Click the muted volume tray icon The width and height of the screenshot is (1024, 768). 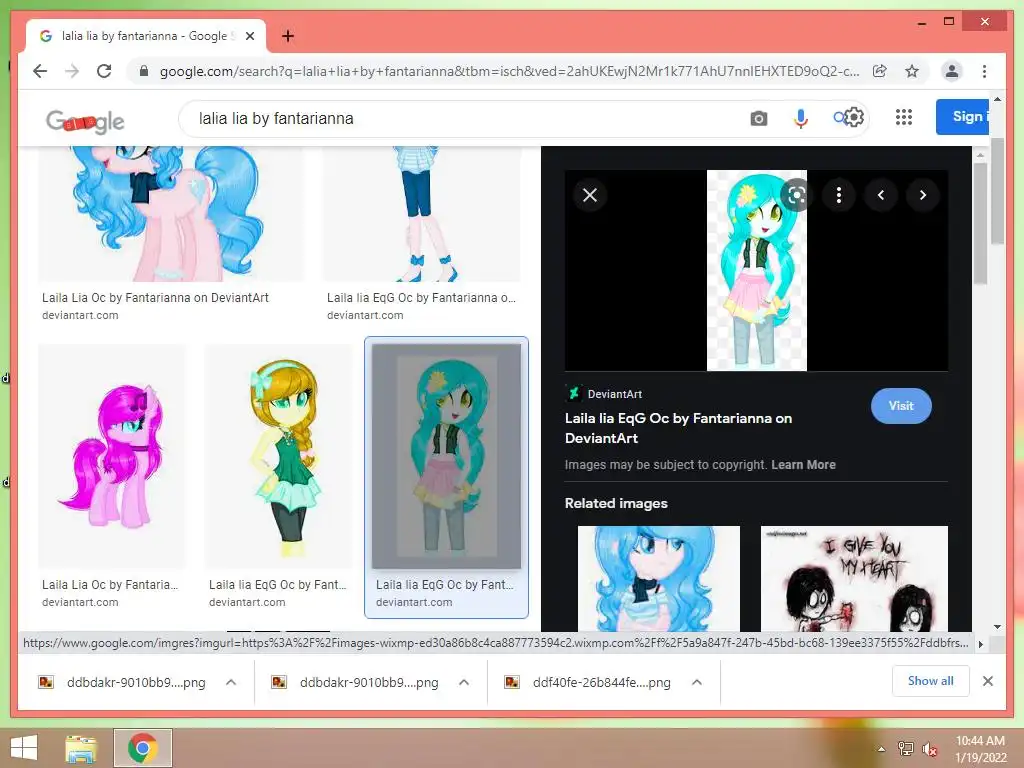pyautogui.click(x=930, y=749)
